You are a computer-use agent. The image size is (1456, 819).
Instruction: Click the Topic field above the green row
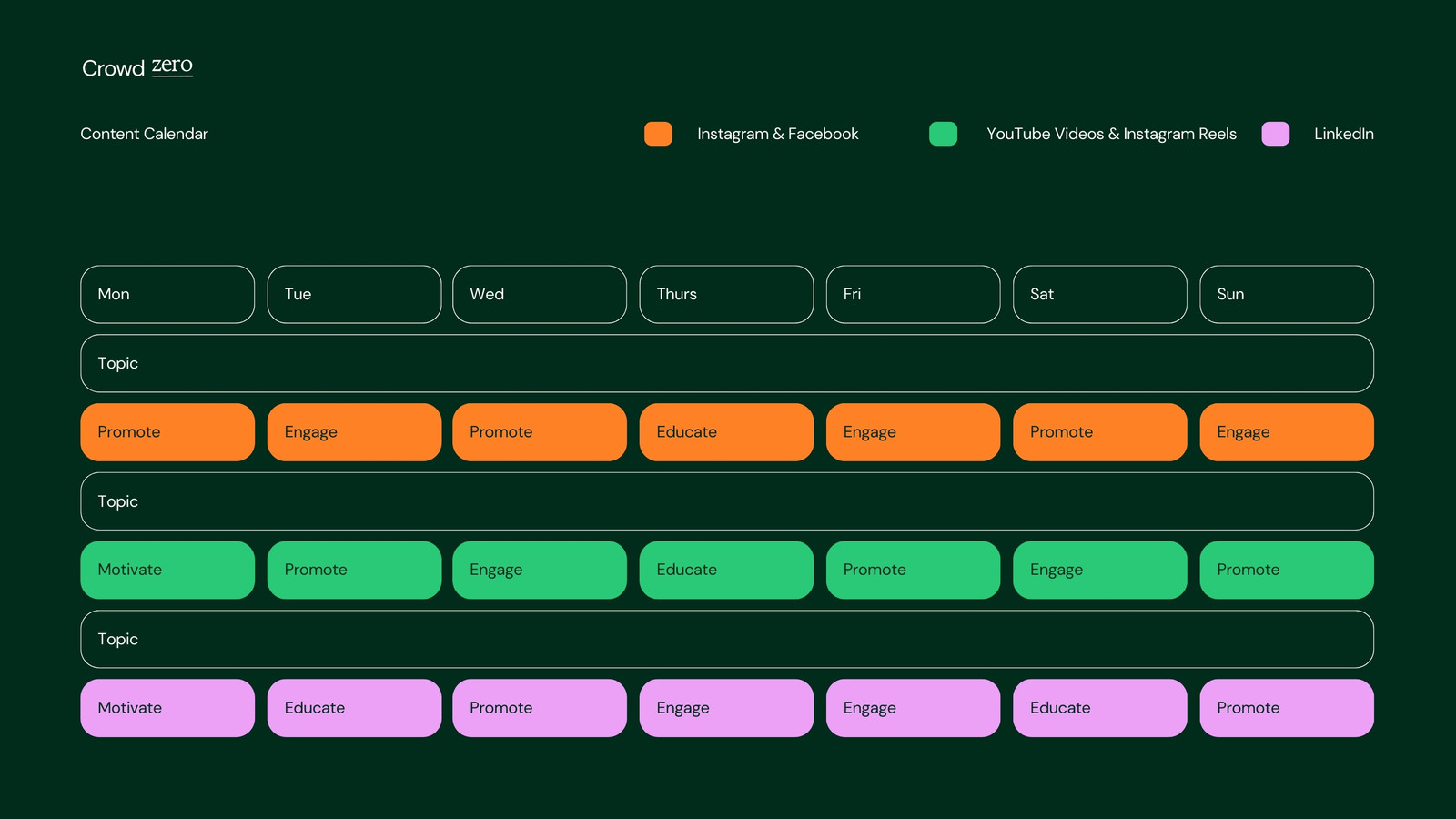click(x=727, y=501)
